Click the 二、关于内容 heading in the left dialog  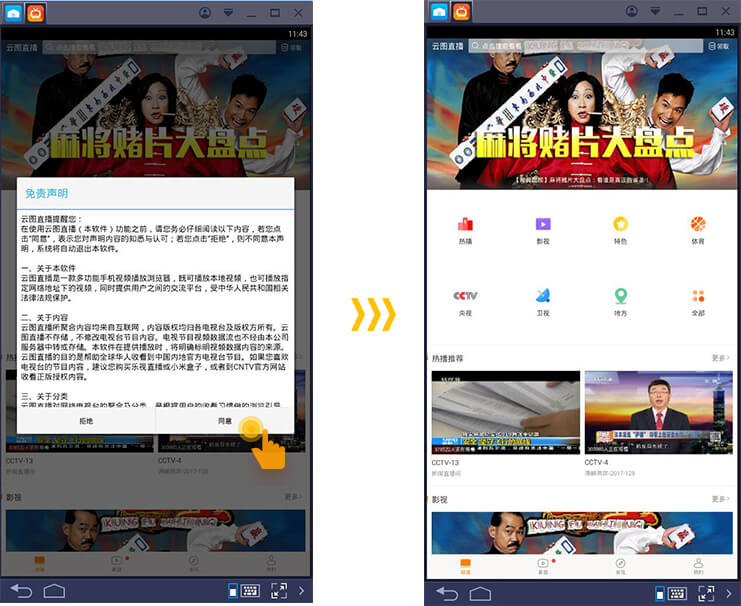(x=45, y=318)
